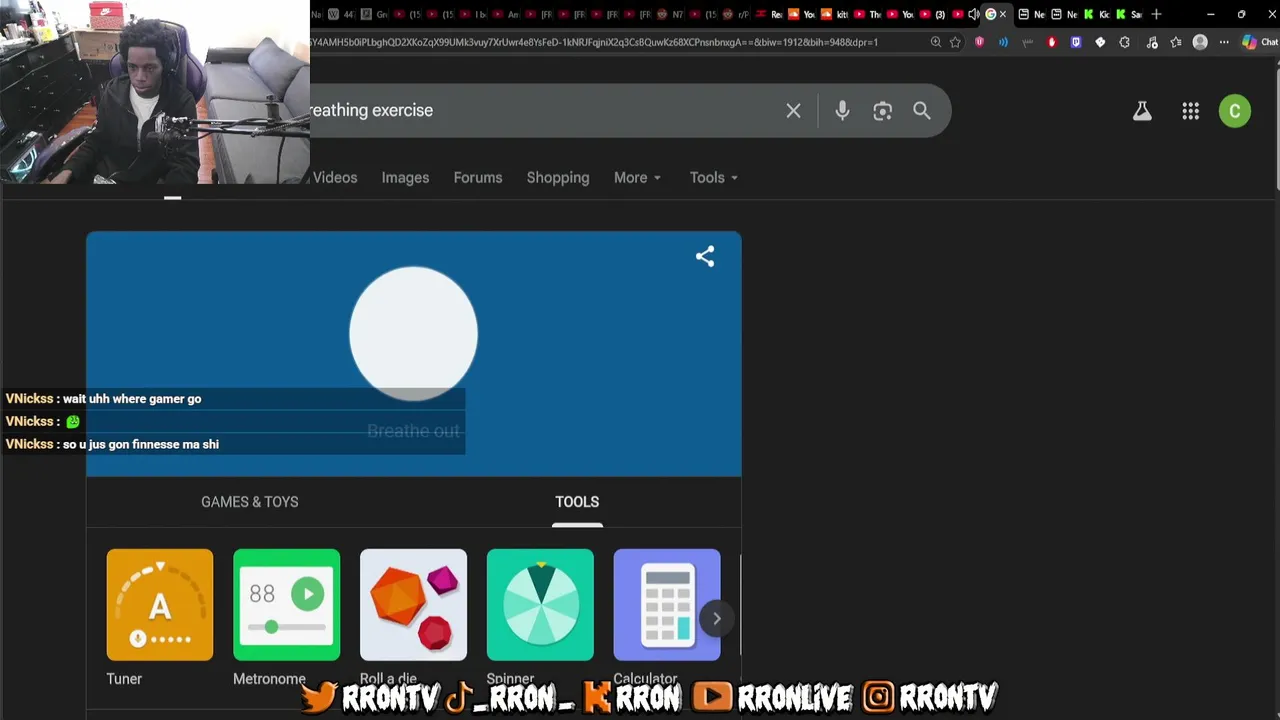Image resolution: width=1280 pixels, height=720 pixels.
Task: Open the purple Twitch extension icon
Action: (1076, 42)
